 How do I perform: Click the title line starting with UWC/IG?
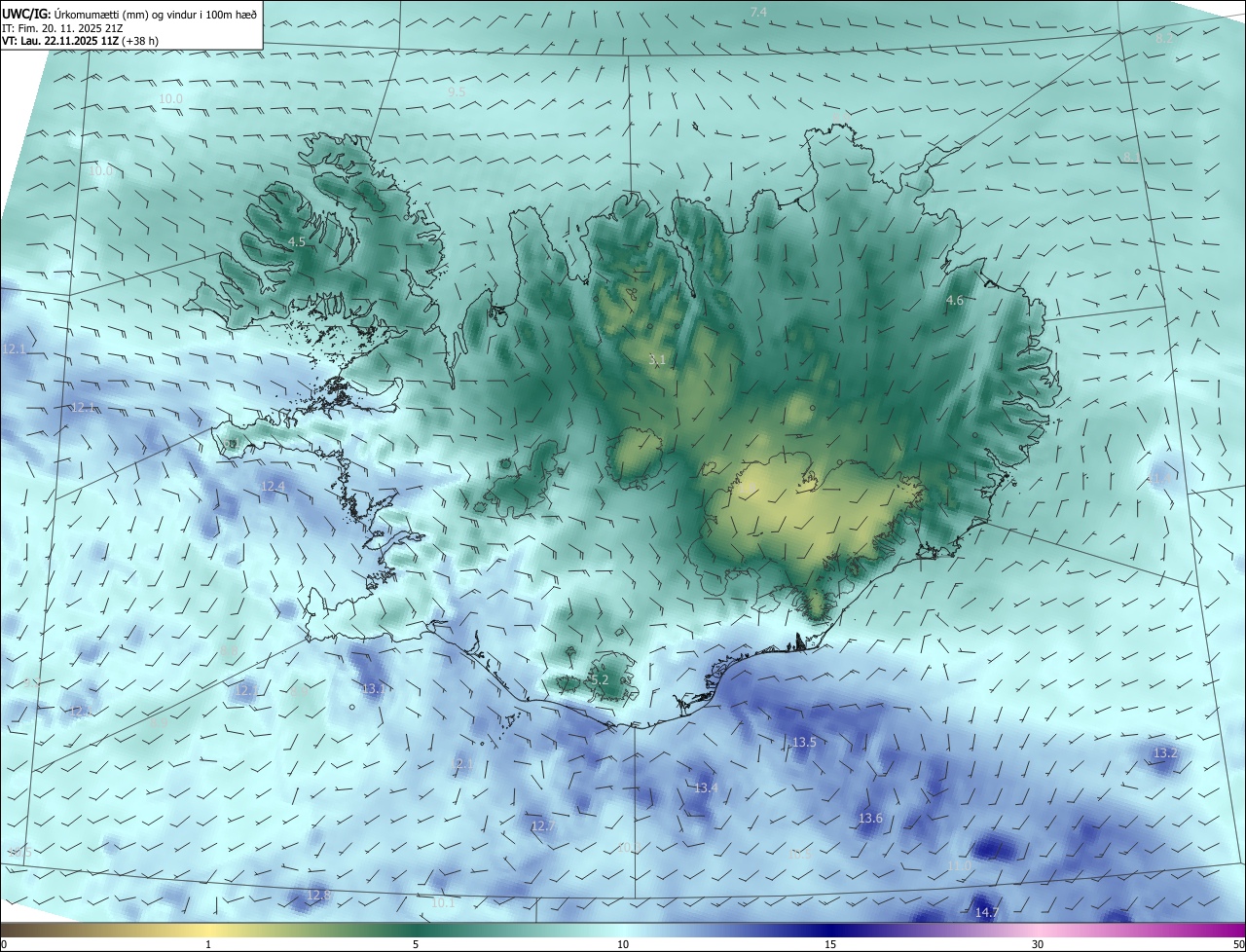[x=129, y=15]
